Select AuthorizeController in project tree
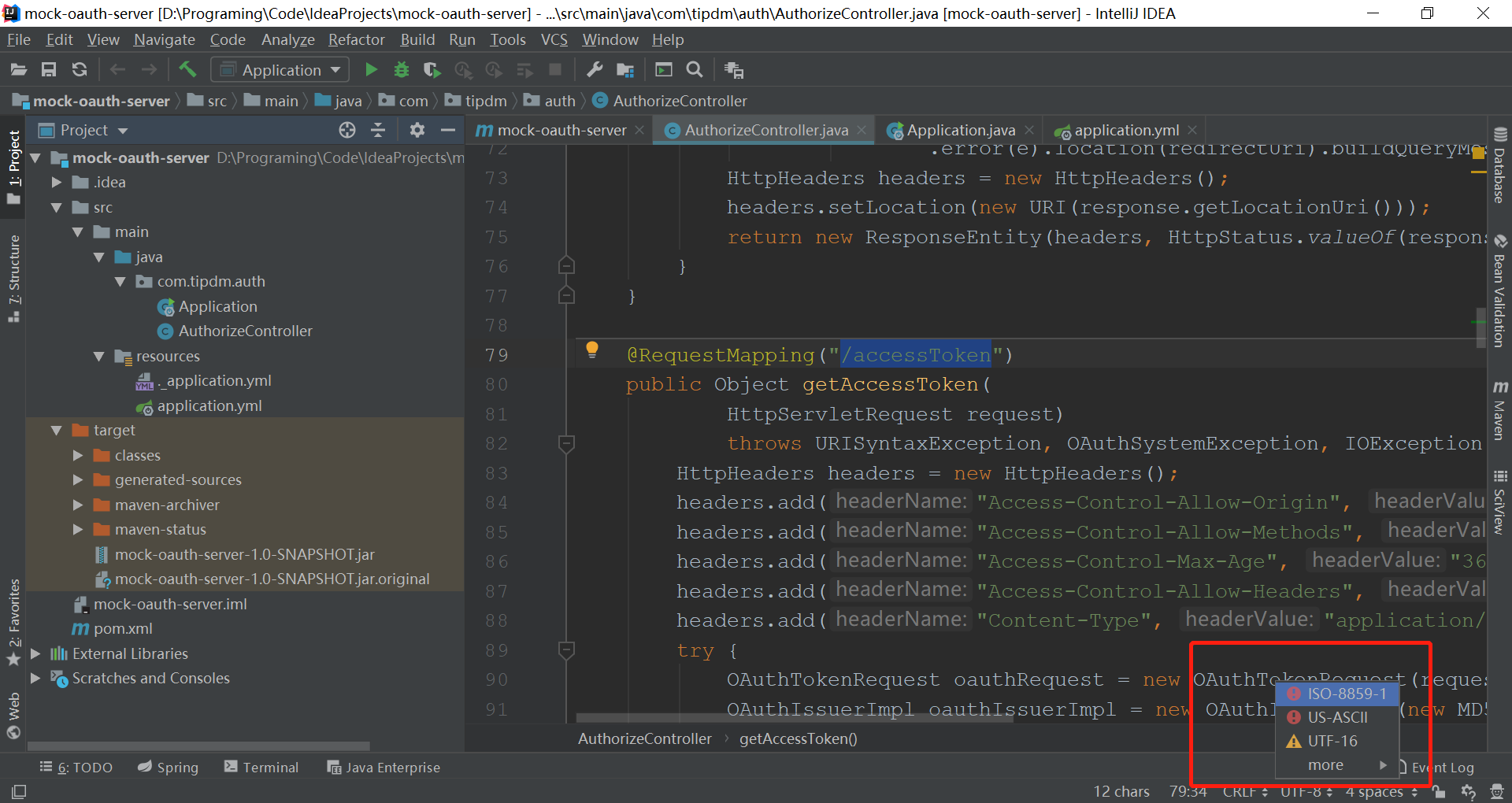Screen dimensions: 1512x803 pos(245,331)
